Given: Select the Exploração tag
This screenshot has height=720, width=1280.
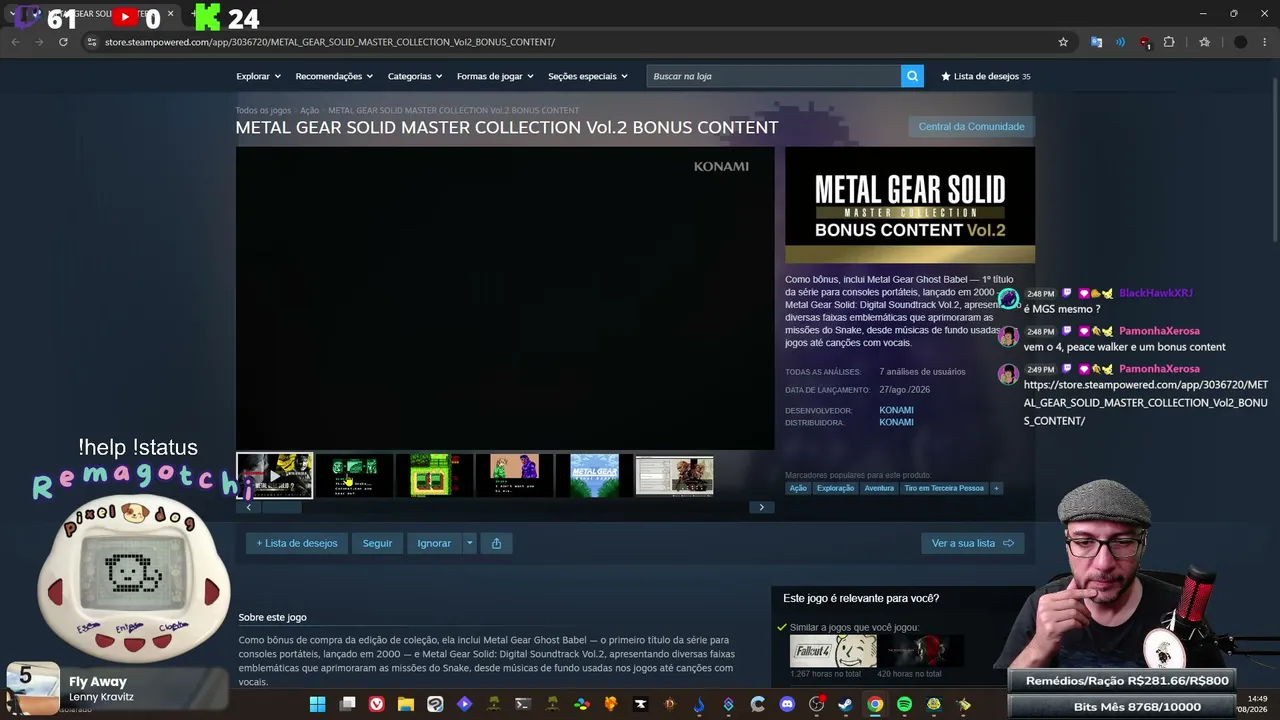Looking at the screenshot, I should click(835, 488).
